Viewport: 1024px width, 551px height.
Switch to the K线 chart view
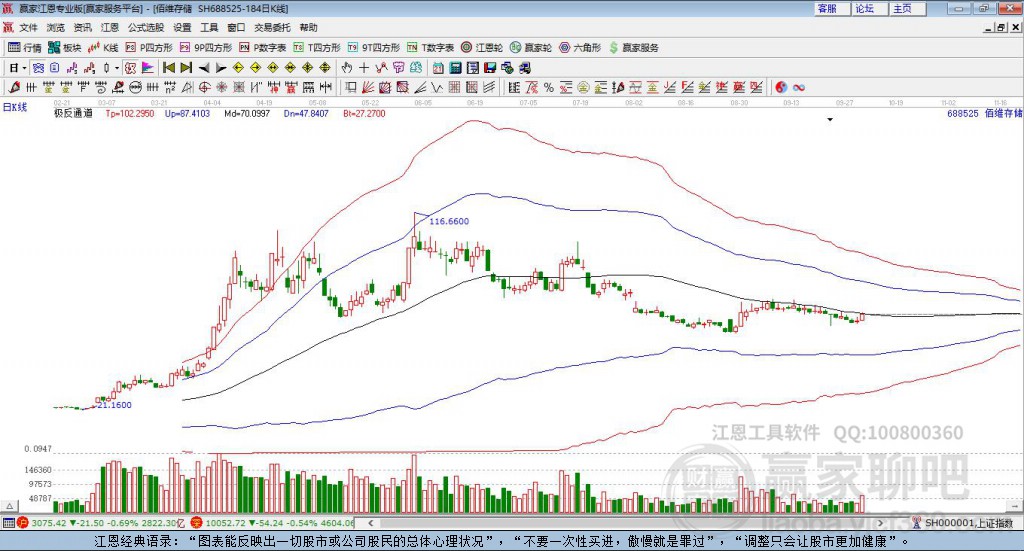[103, 48]
